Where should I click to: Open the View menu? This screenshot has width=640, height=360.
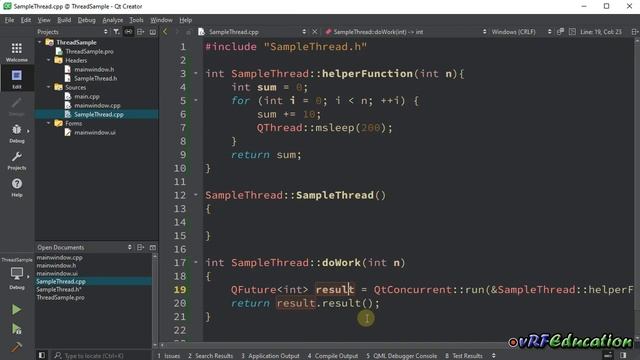click(x=44, y=20)
